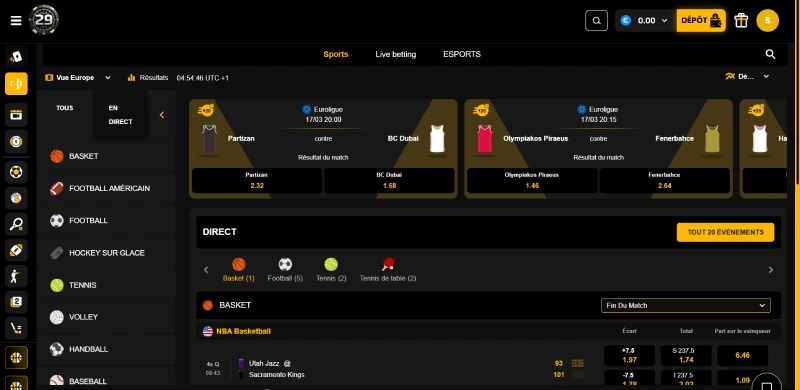The height and width of the screenshot is (390, 800).
Task: Open the gift box promotions icon
Action: point(741,20)
